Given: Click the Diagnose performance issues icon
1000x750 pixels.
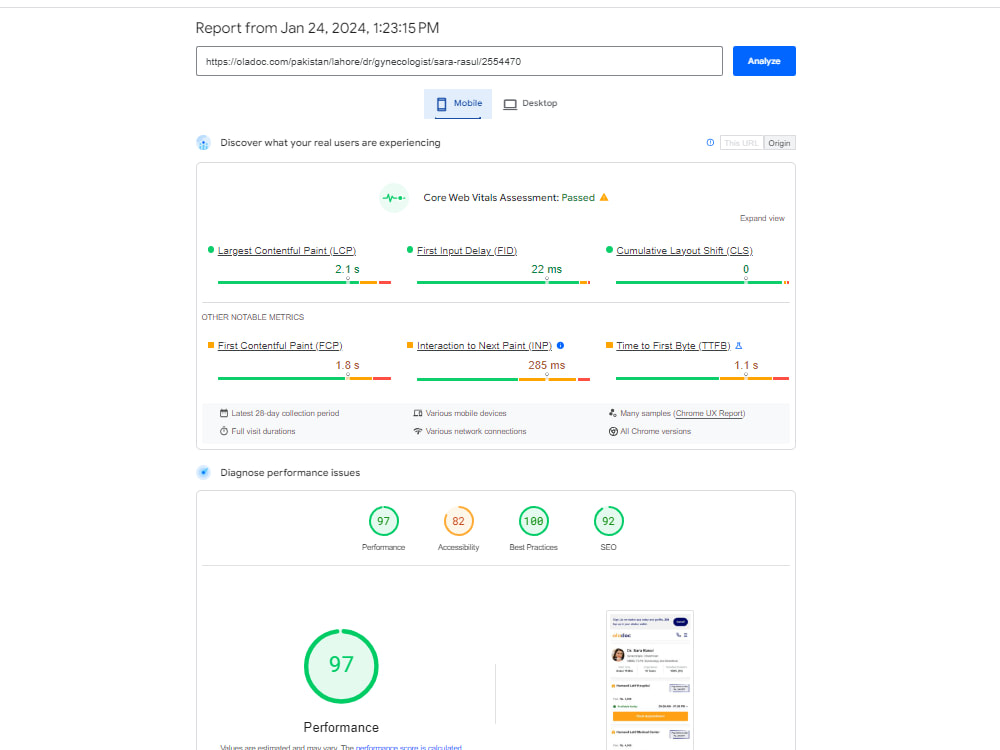Looking at the screenshot, I should (203, 473).
